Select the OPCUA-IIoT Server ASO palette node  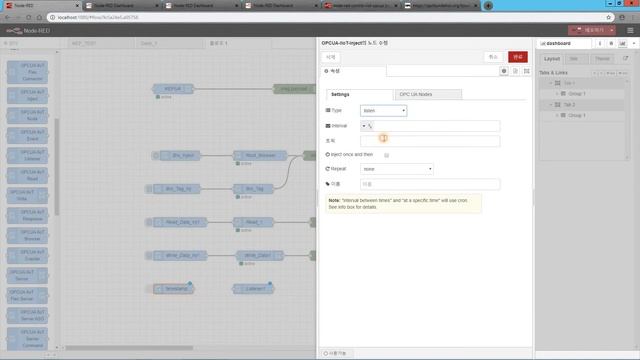point(27,316)
